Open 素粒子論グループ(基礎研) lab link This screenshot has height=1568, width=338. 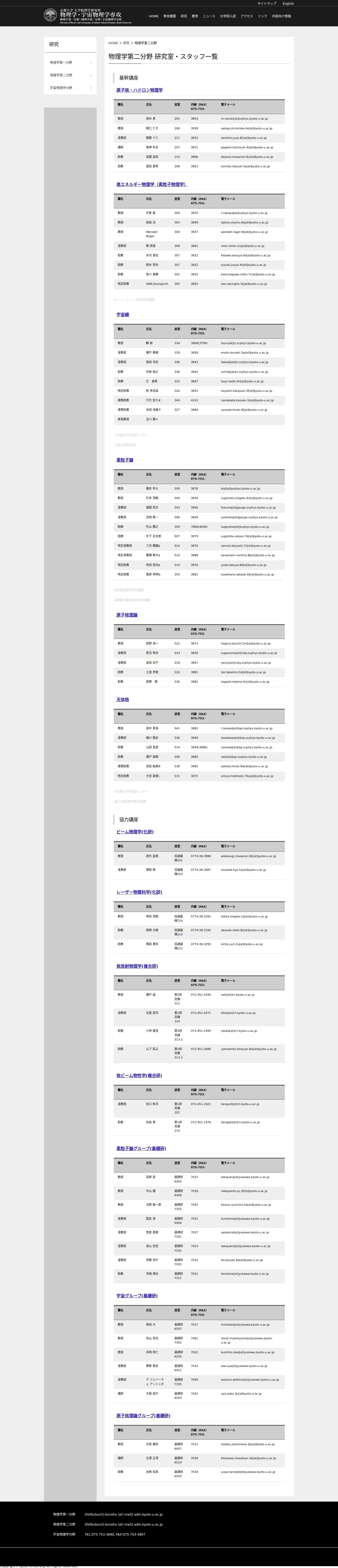click(141, 1148)
